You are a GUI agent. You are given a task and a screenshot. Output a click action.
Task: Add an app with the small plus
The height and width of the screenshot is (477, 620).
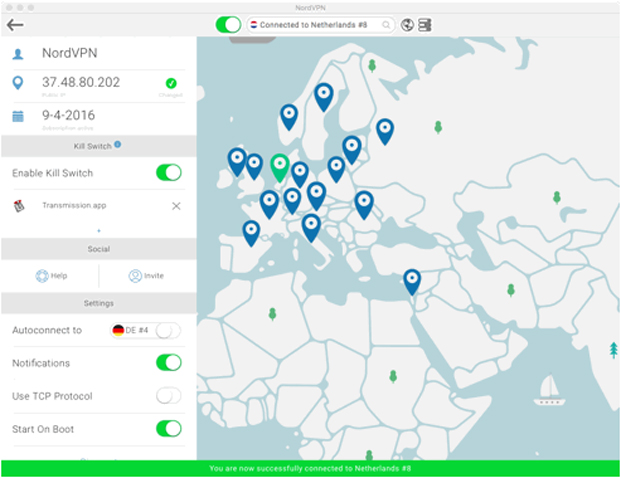[99, 231]
